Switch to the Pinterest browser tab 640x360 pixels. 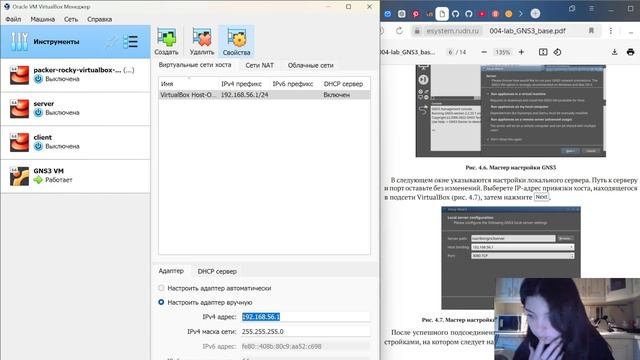pyautogui.click(x=416, y=14)
